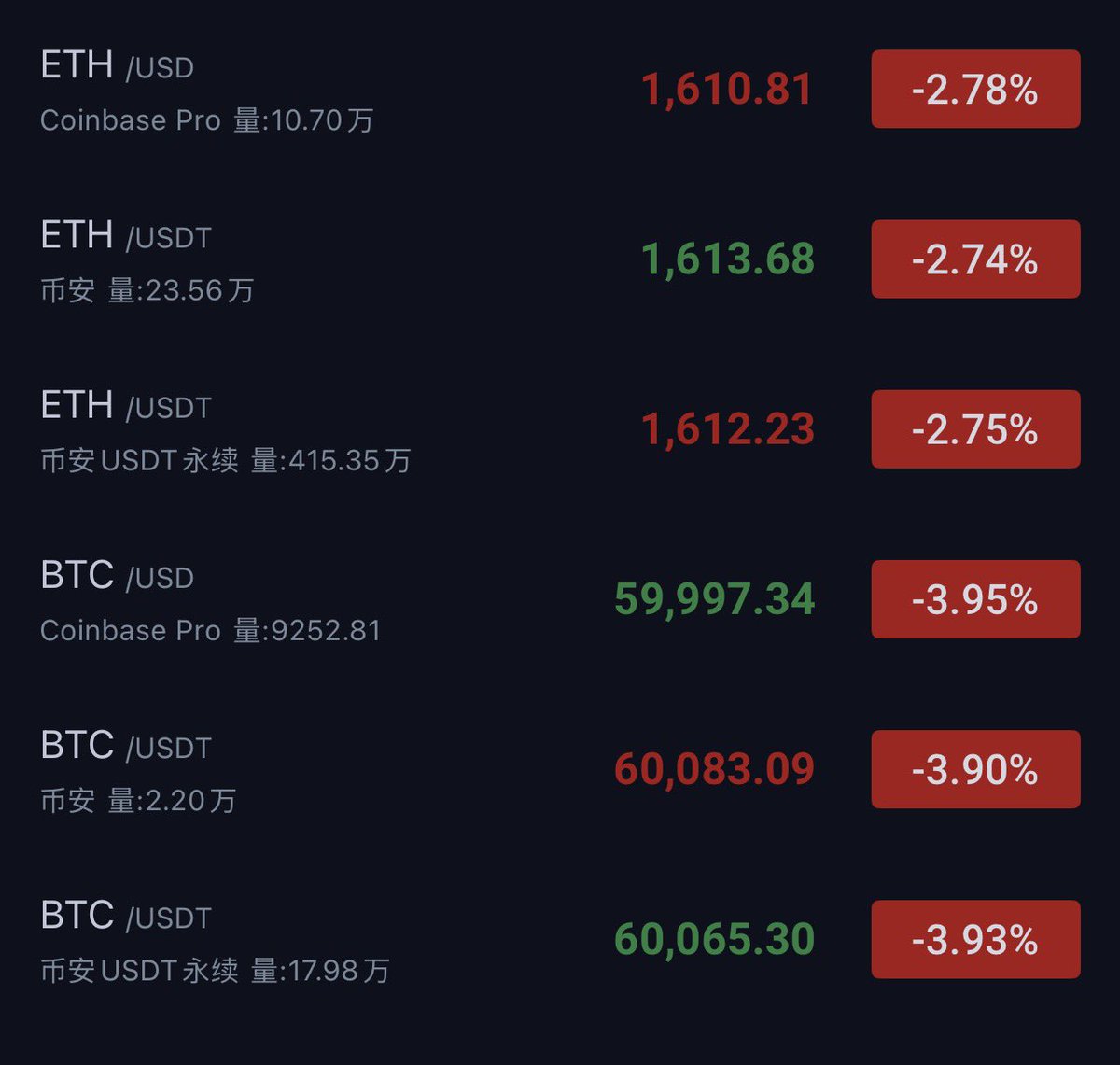Image resolution: width=1120 pixels, height=1065 pixels.
Task: Click the -2.74% change badge
Action: [975, 259]
